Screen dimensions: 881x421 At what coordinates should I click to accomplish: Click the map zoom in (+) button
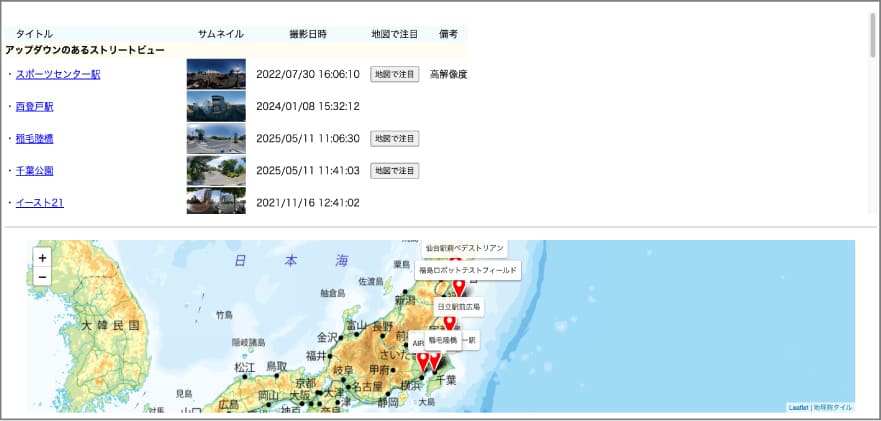click(42, 258)
